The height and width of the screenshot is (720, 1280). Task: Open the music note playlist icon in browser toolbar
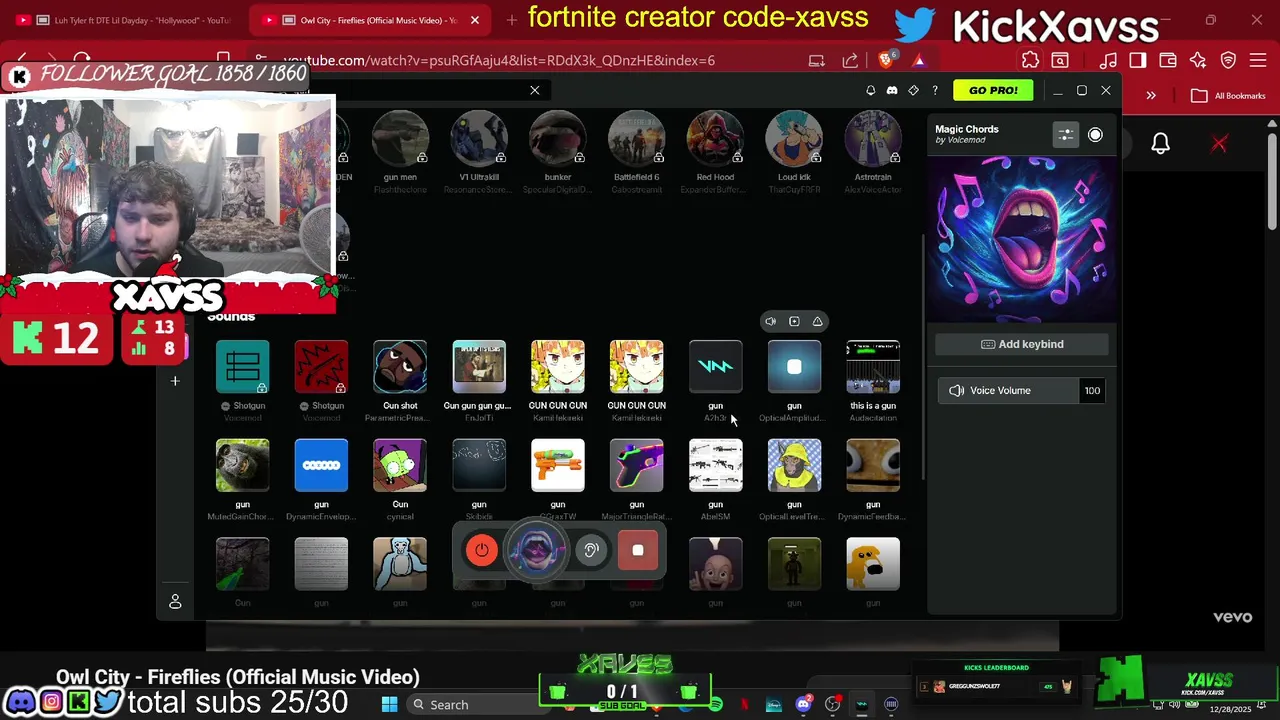point(1108,60)
